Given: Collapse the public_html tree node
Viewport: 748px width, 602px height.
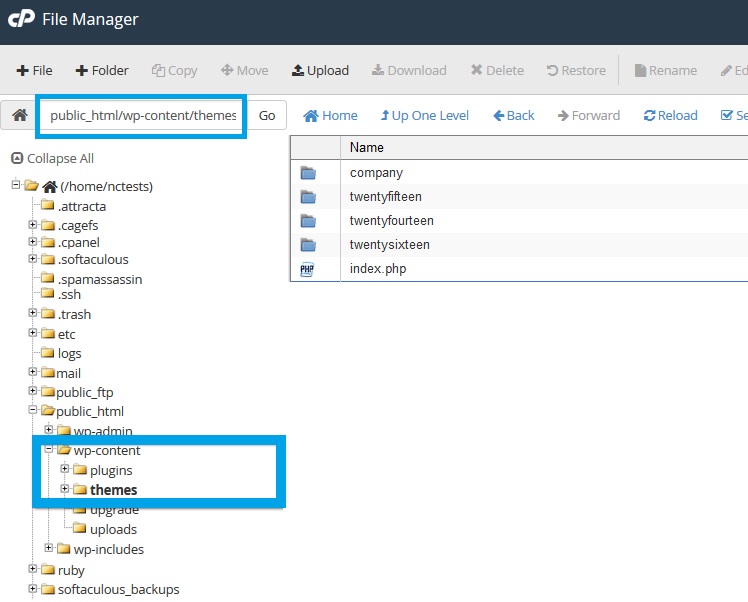Looking at the screenshot, I should point(32,410).
